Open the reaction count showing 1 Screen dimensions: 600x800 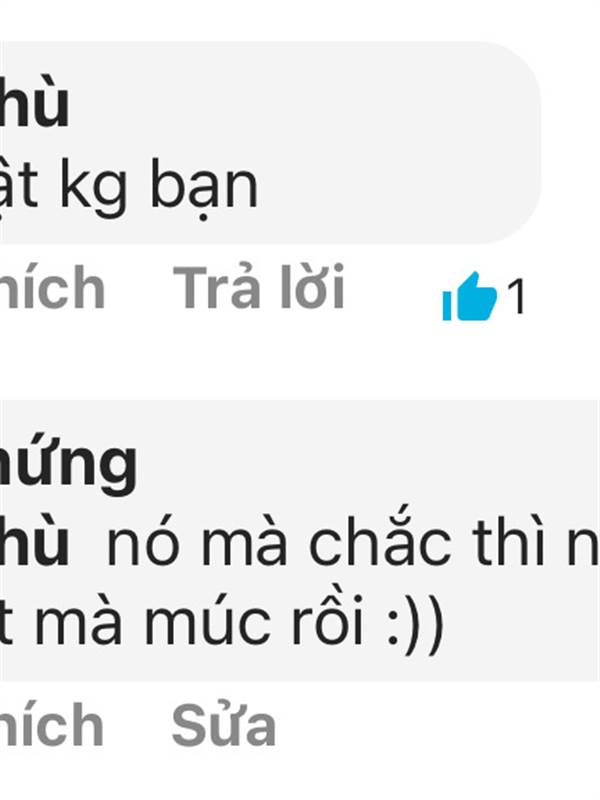coord(516,297)
